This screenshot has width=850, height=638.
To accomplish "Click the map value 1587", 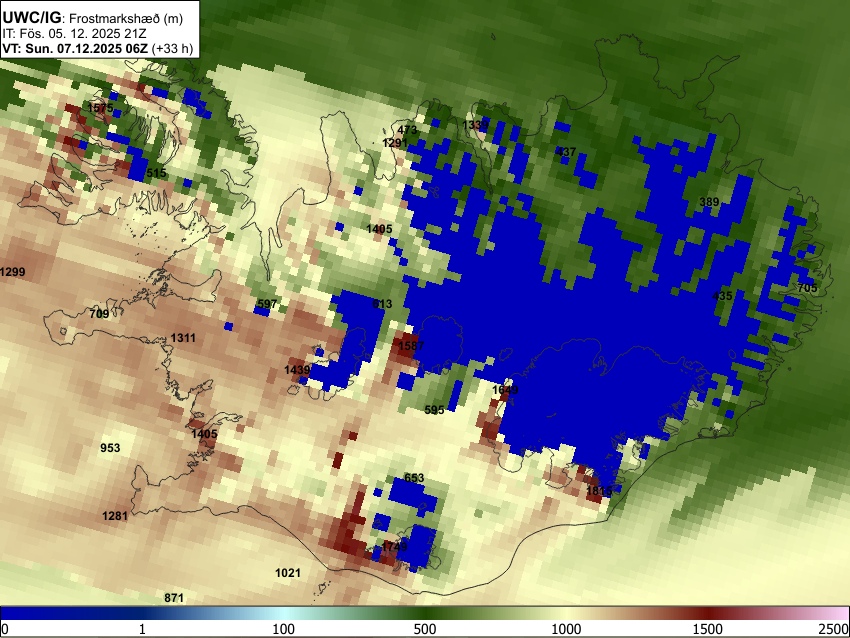I will pyautogui.click(x=411, y=346).
